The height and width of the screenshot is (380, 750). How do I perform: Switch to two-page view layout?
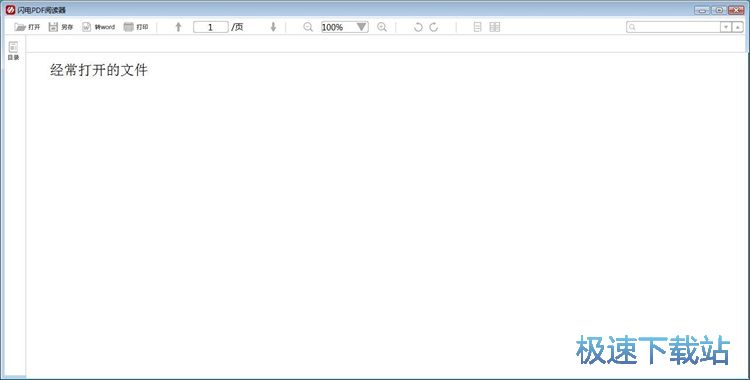495,27
